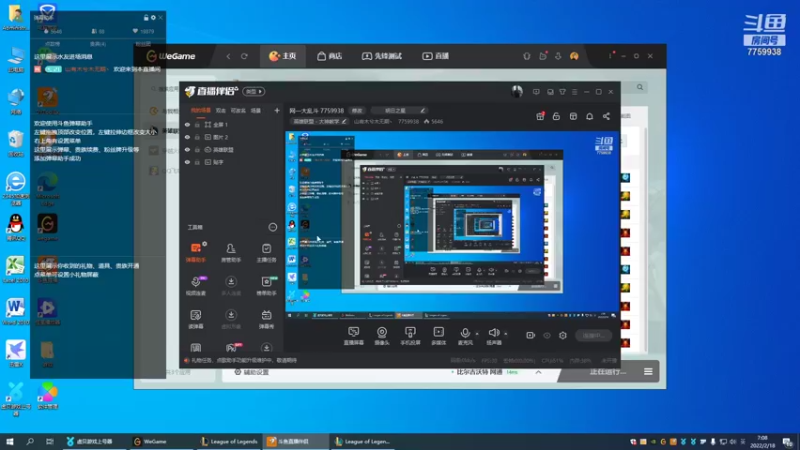Open 辅助设置 in WeGame

252,372
